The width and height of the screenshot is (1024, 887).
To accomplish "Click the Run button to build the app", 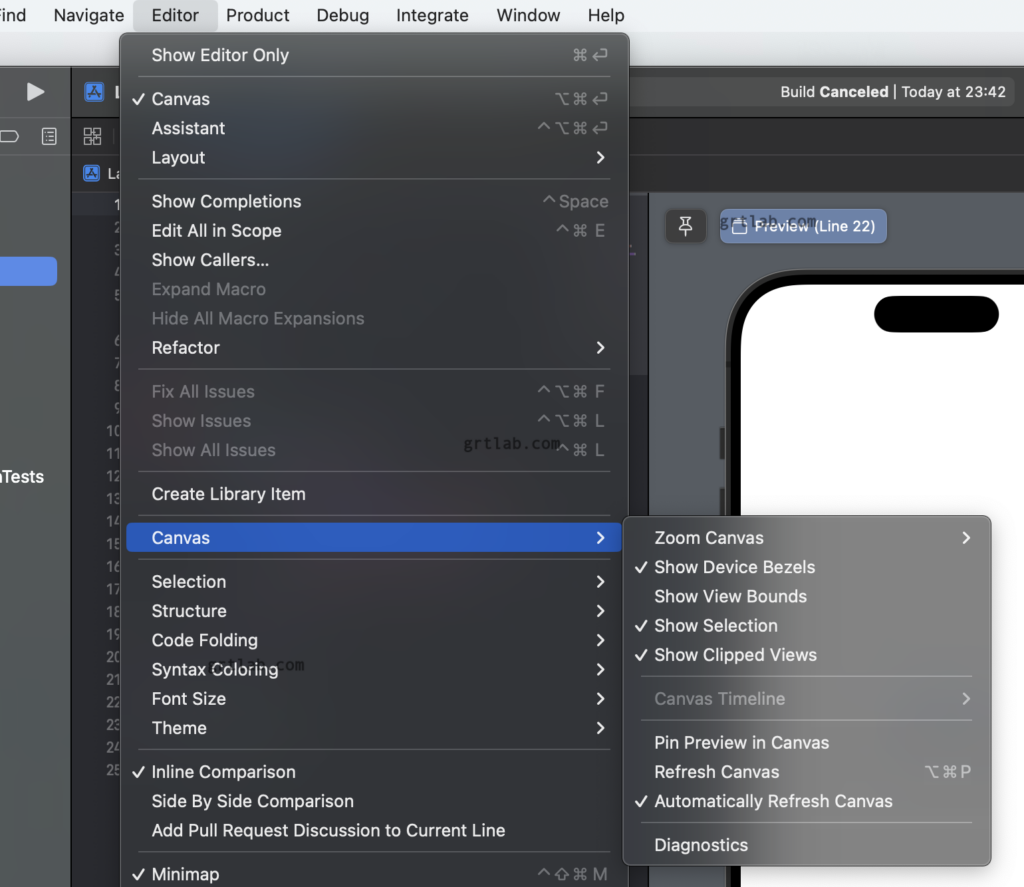I will pyautogui.click(x=35, y=92).
